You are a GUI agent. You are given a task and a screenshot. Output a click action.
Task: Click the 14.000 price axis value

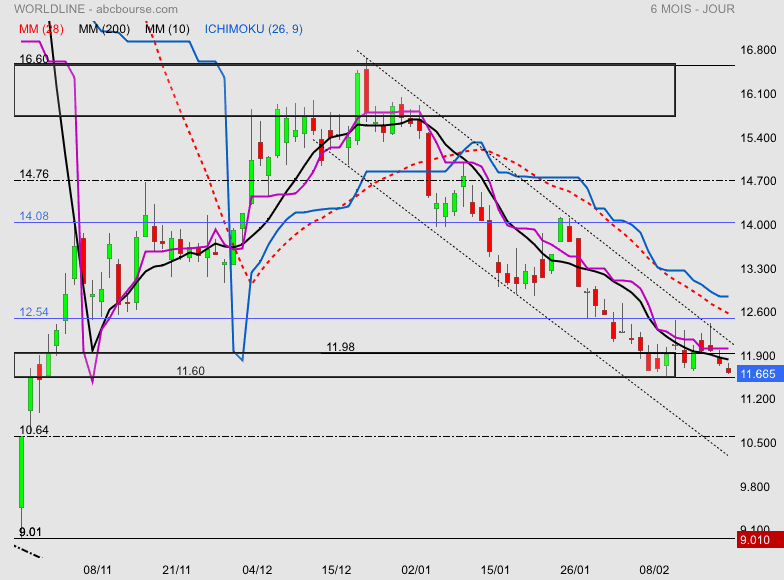tap(758, 225)
